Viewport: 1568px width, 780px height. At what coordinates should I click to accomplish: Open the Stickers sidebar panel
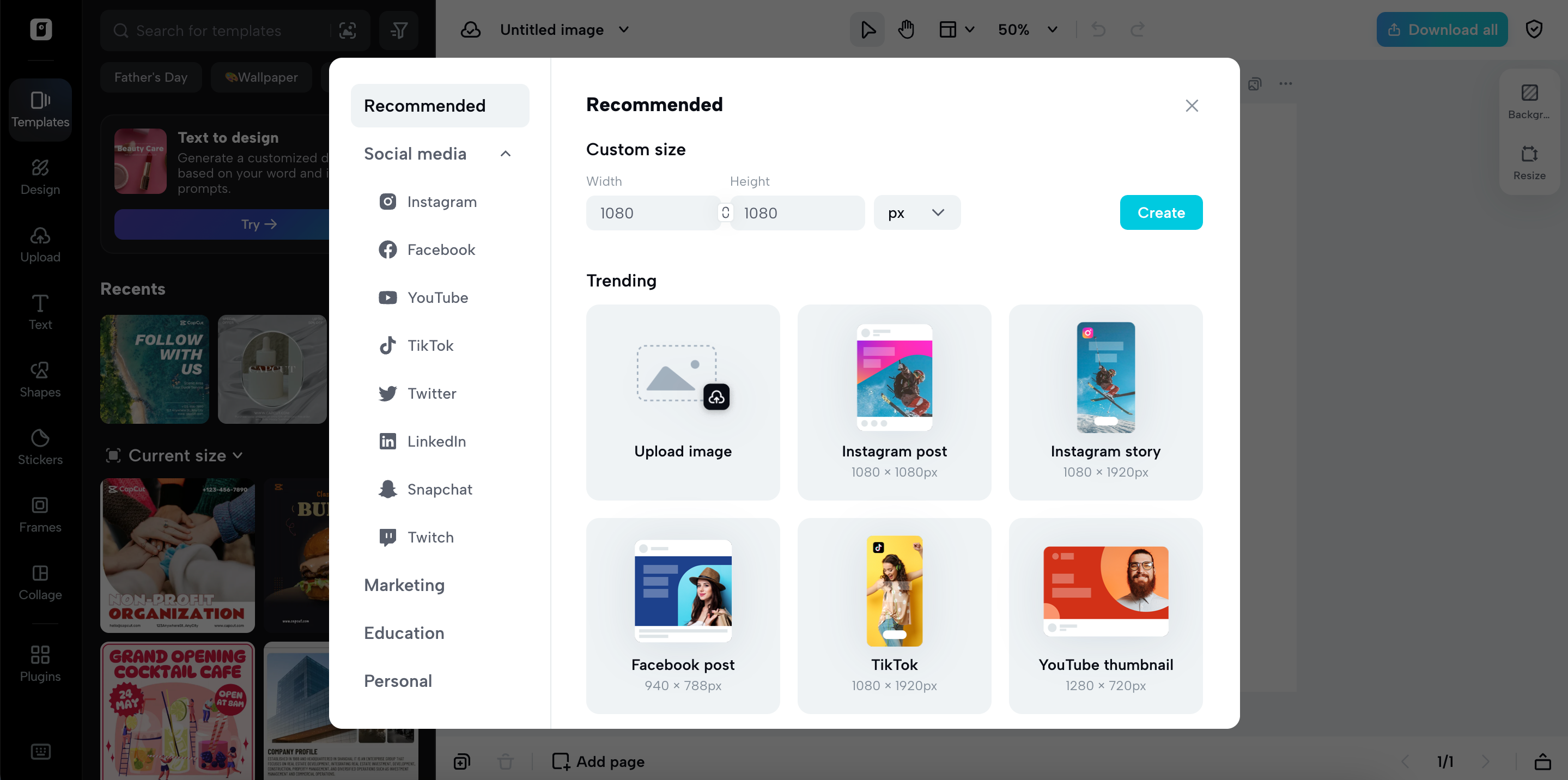[x=40, y=447]
